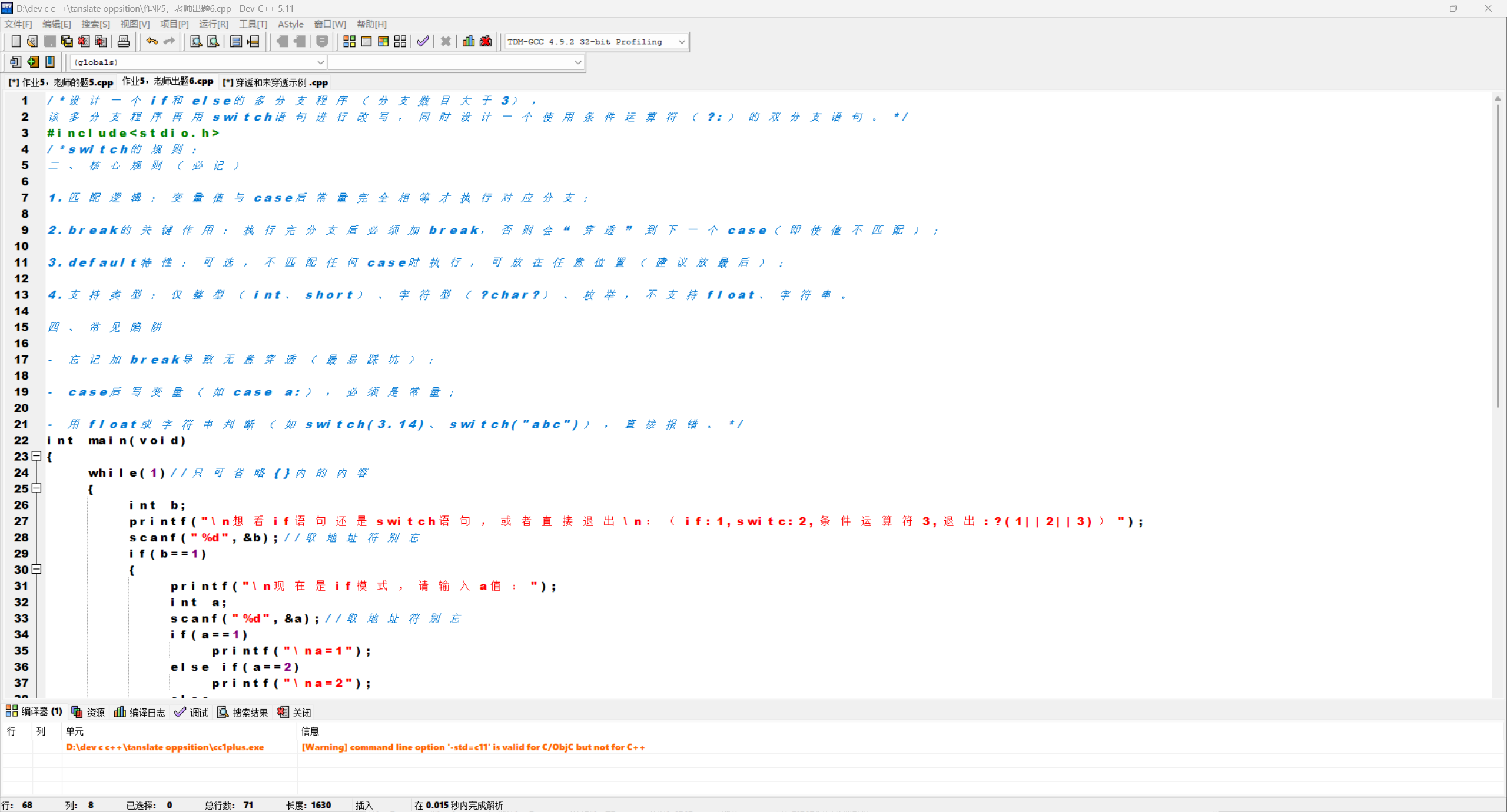Image resolution: width=1507 pixels, height=812 pixels.
Task: Toggle the fold box at line 30
Action: (x=36, y=569)
